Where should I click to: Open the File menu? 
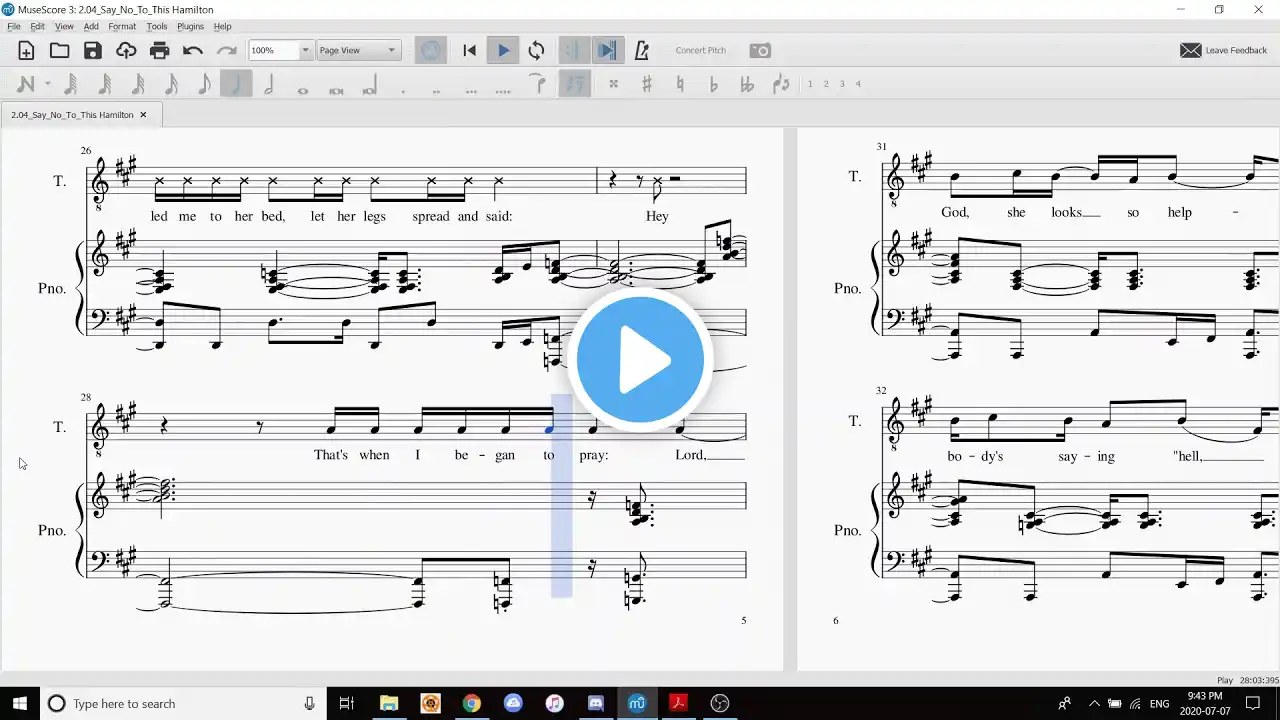(14, 27)
